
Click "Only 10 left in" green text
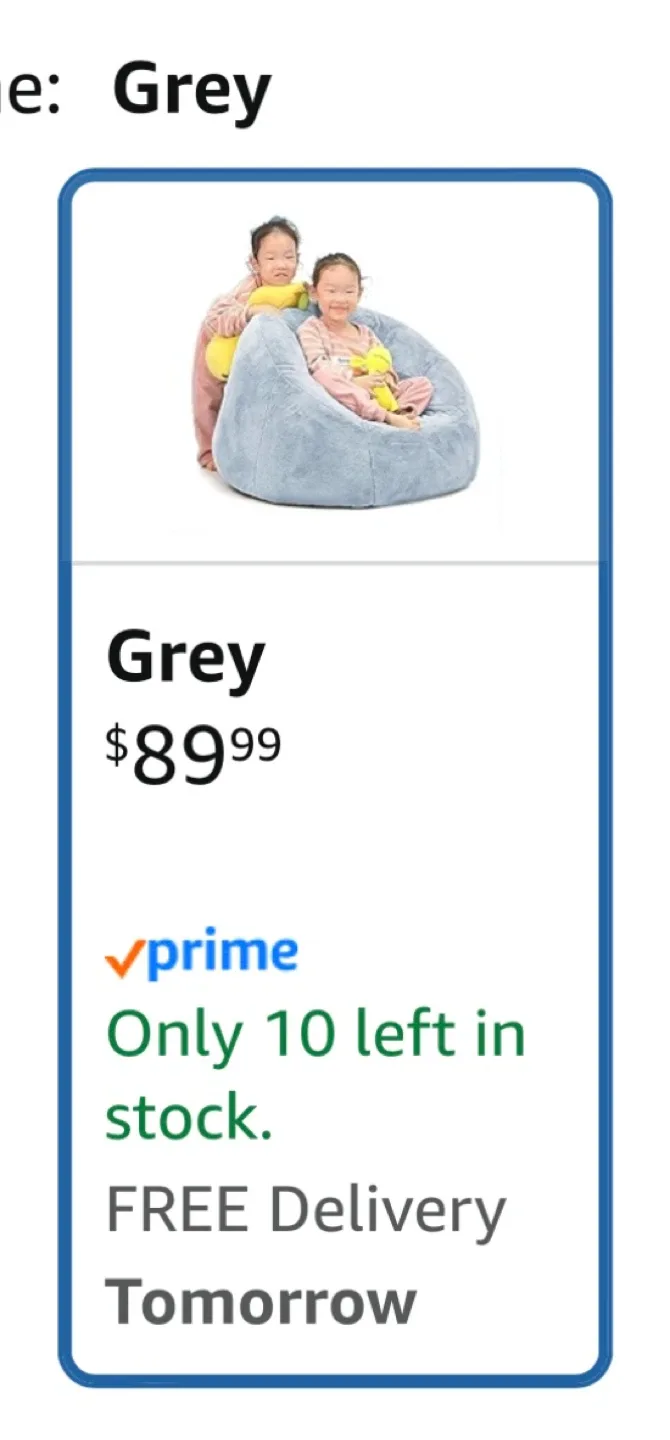[x=316, y=1036]
